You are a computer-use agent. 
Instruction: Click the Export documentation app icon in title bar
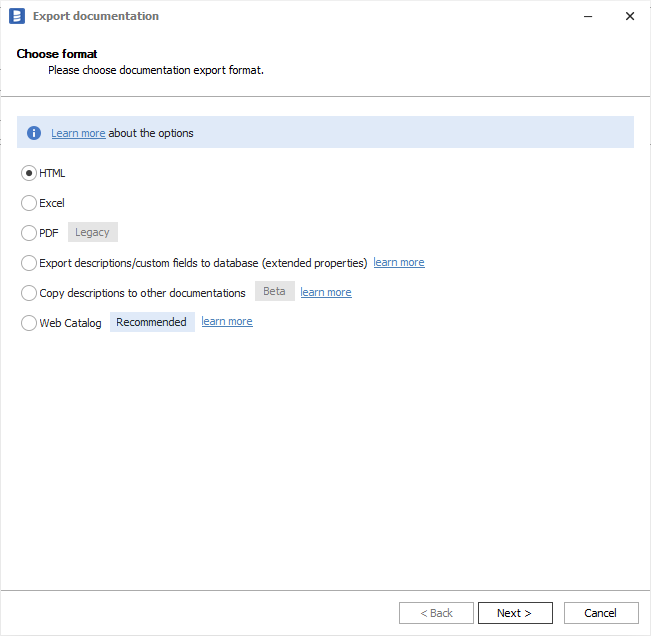pos(16,16)
